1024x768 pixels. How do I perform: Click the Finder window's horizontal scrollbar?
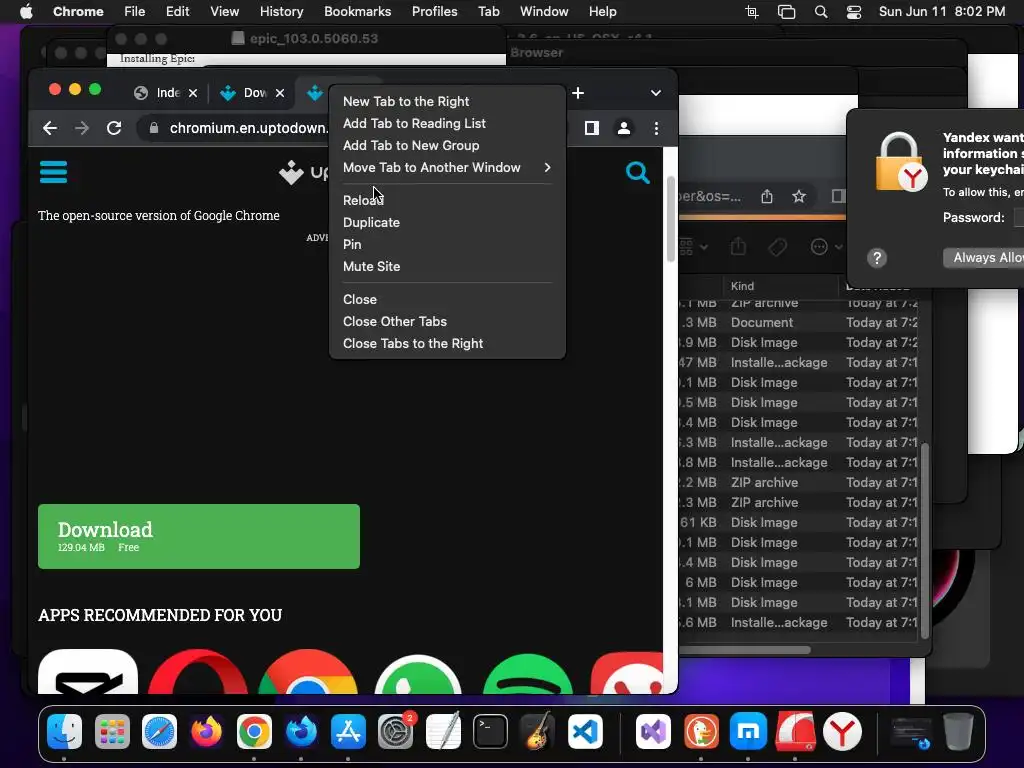(744, 650)
